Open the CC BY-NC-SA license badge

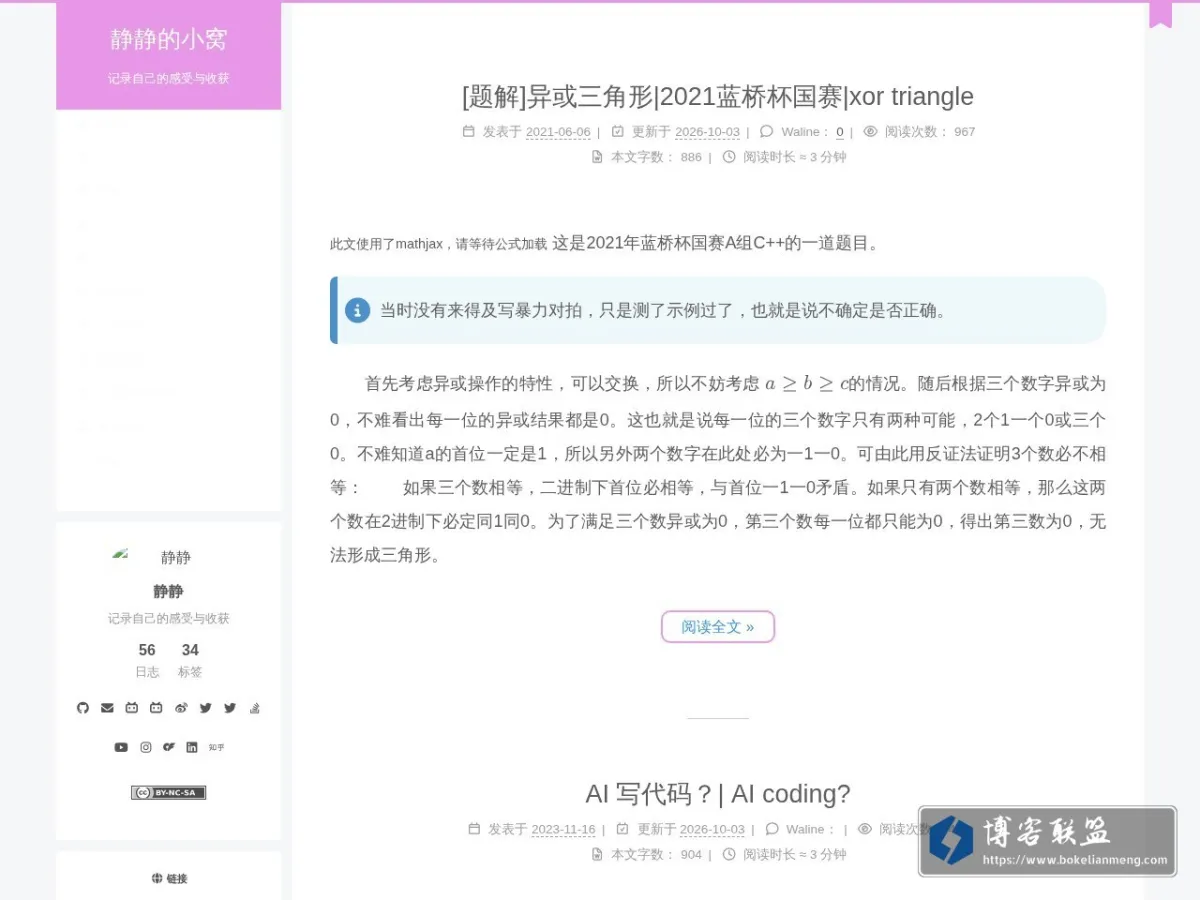[x=168, y=792]
